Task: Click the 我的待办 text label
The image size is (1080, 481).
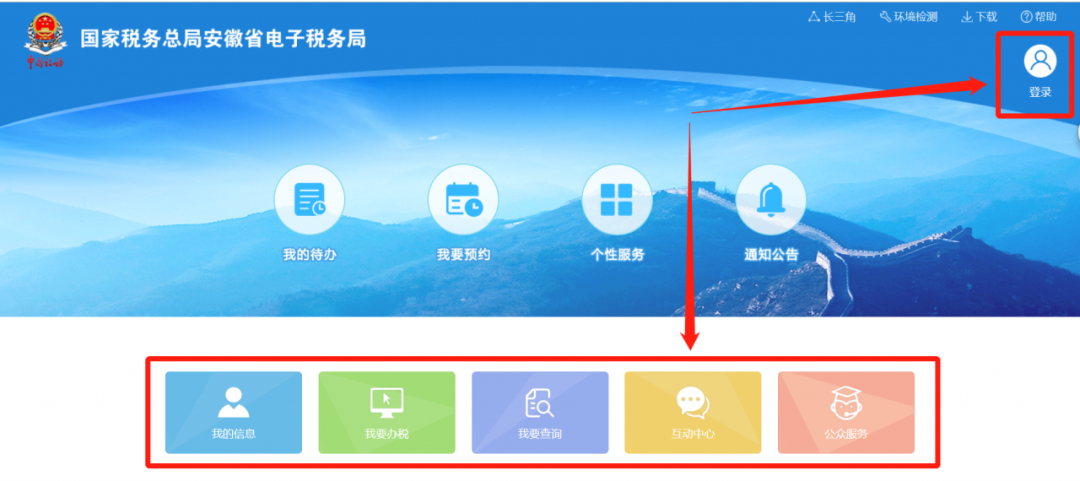Action: 310,254
